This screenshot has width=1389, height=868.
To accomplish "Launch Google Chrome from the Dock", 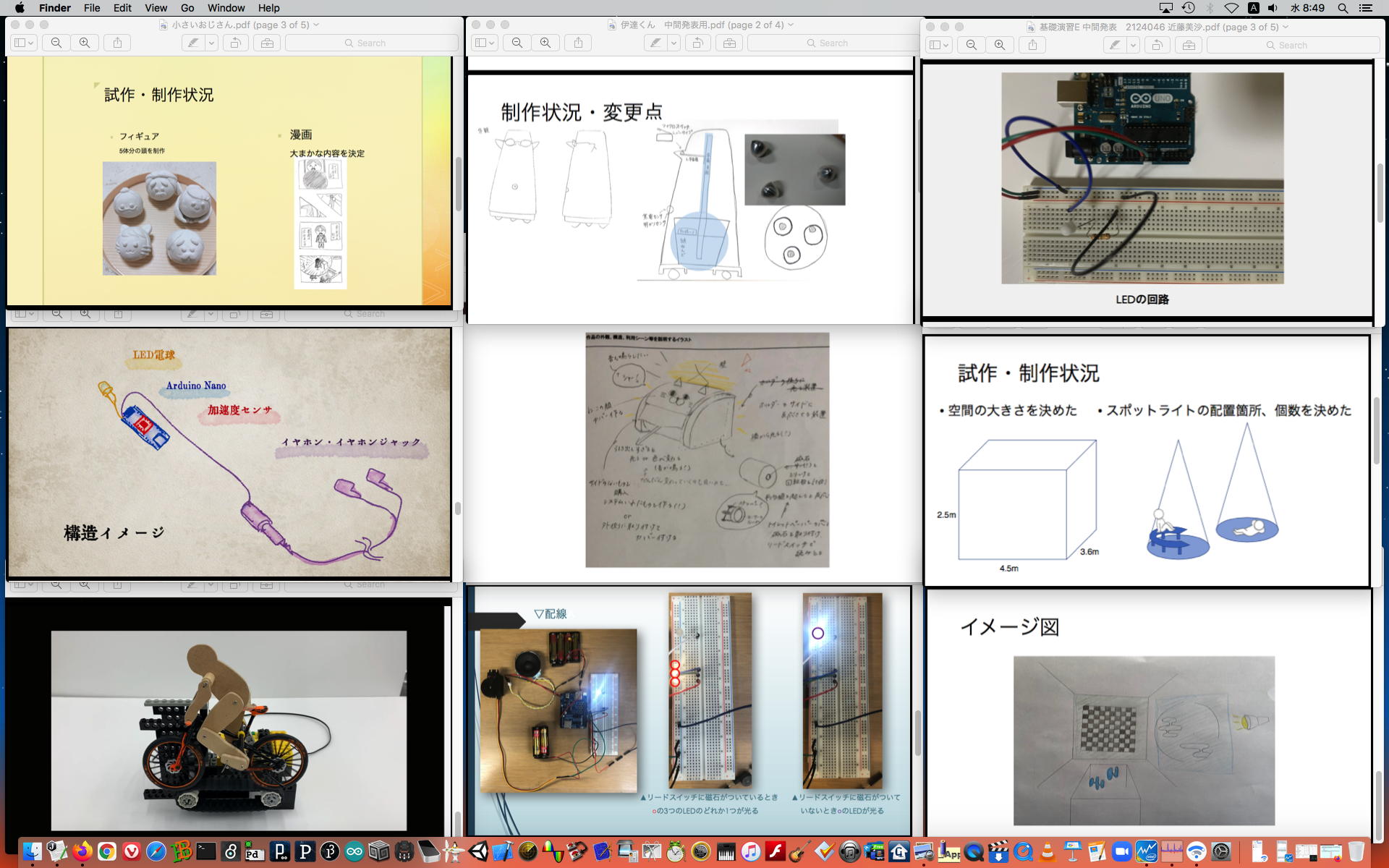I will [107, 851].
